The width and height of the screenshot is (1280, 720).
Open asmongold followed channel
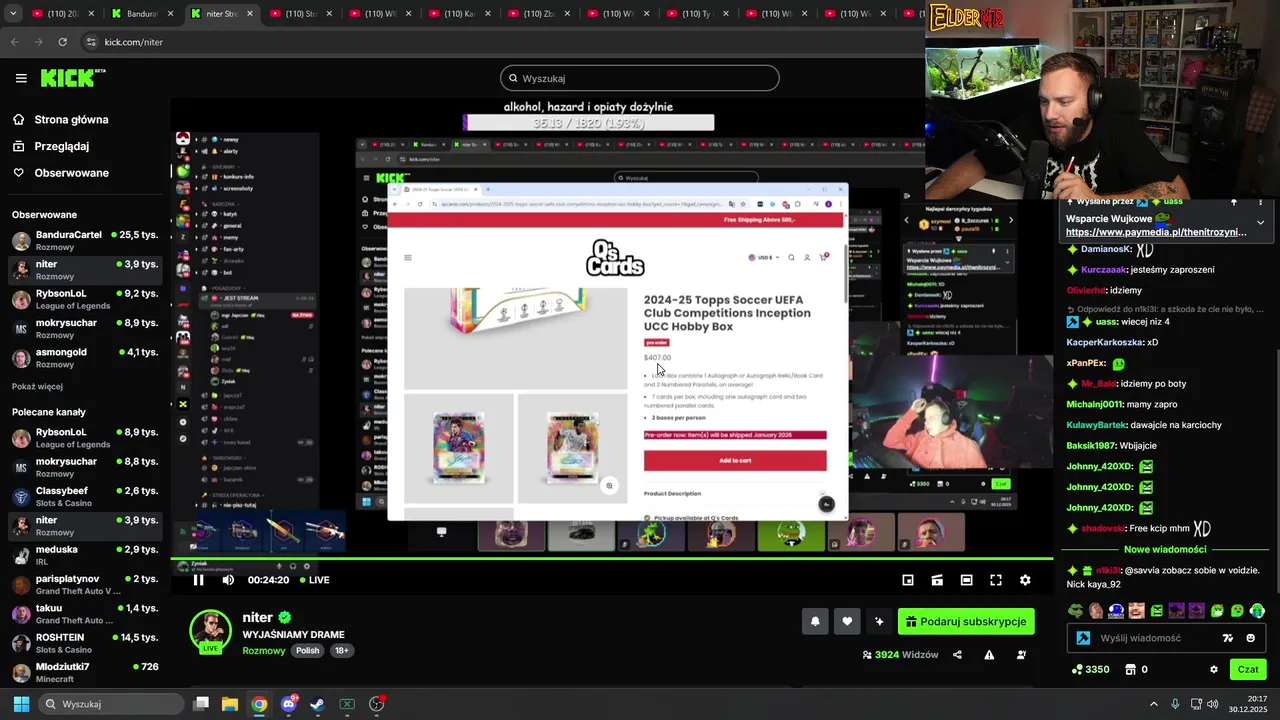point(85,358)
